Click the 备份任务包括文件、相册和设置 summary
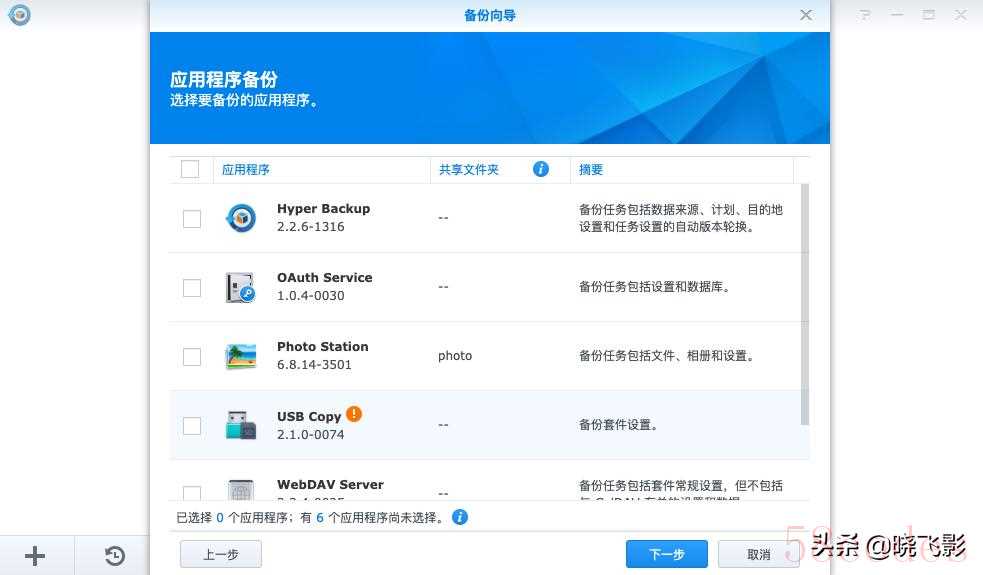The width and height of the screenshot is (983, 575). point(666,356)
